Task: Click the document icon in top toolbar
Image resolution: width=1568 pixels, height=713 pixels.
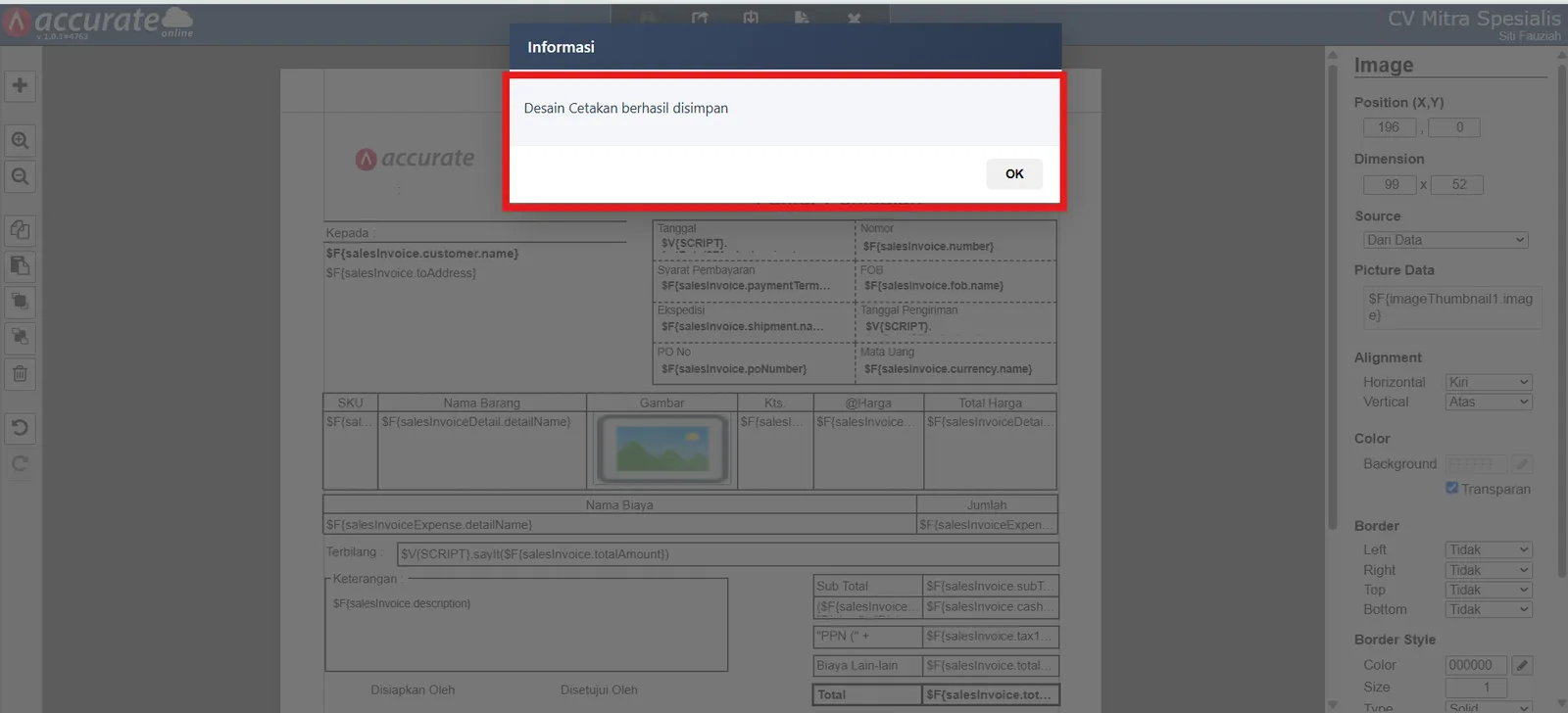Action: [x=802, y=19]
